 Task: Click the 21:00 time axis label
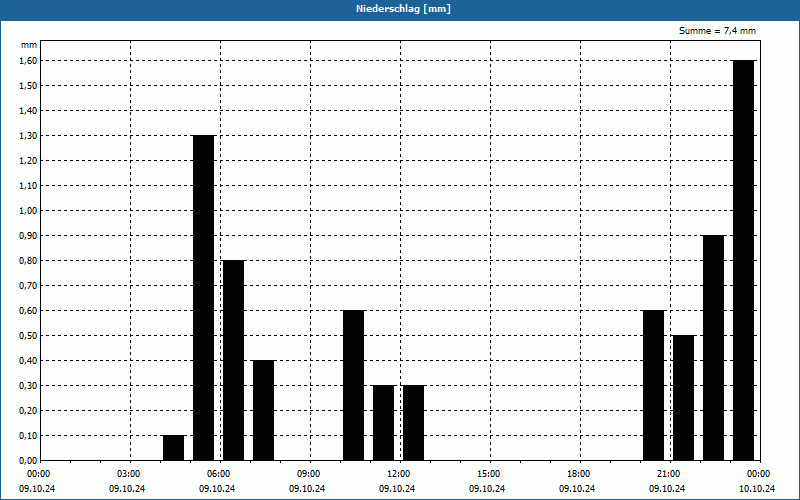669,474
